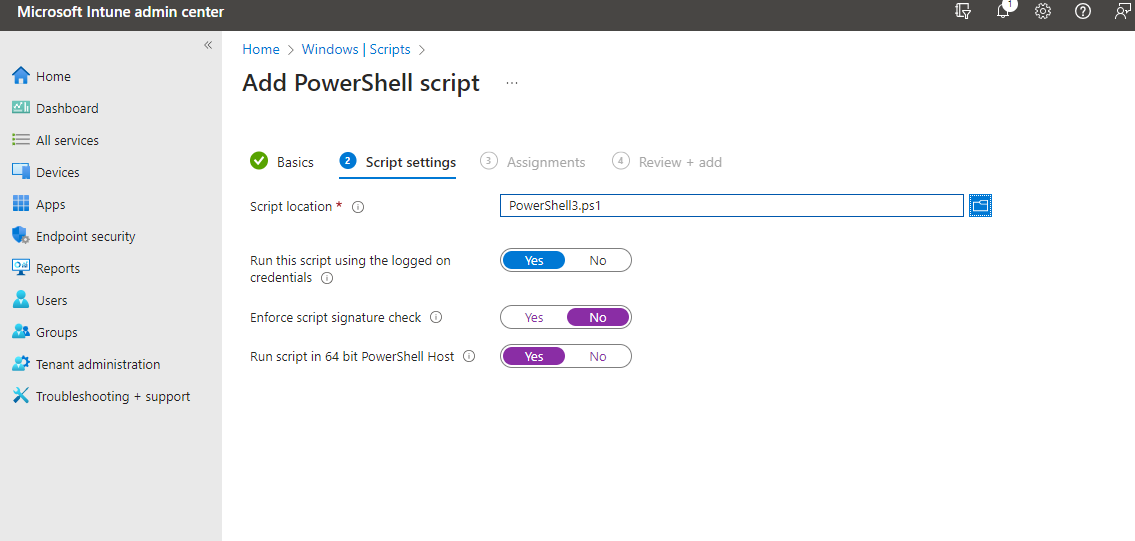Open the Help question mark icon
Screen dimensions: 1135x541
(1083, 12)
